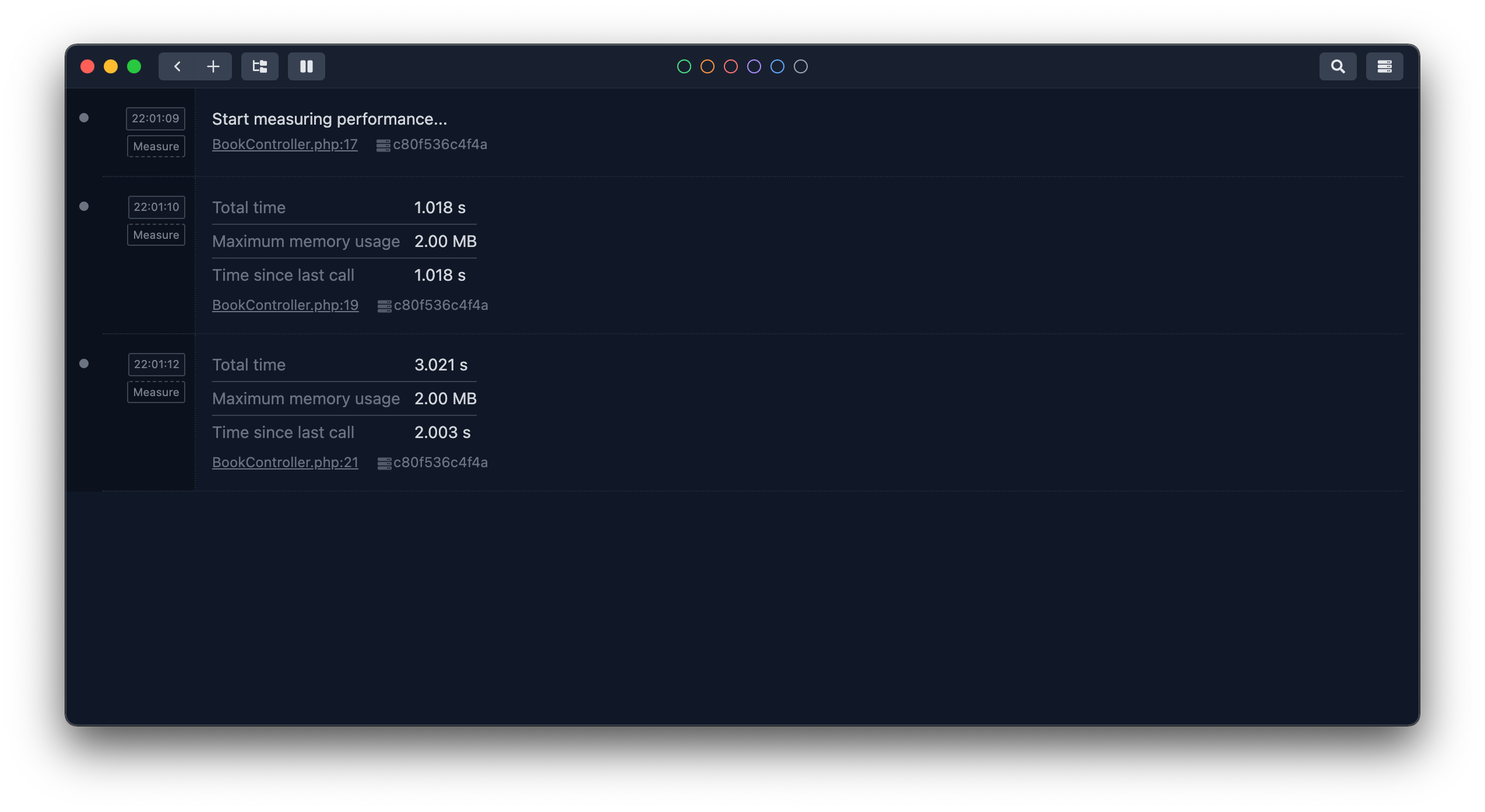1485x812 pixels.
Task: Toggle the blue color filter circle
Action: (777, 66)
